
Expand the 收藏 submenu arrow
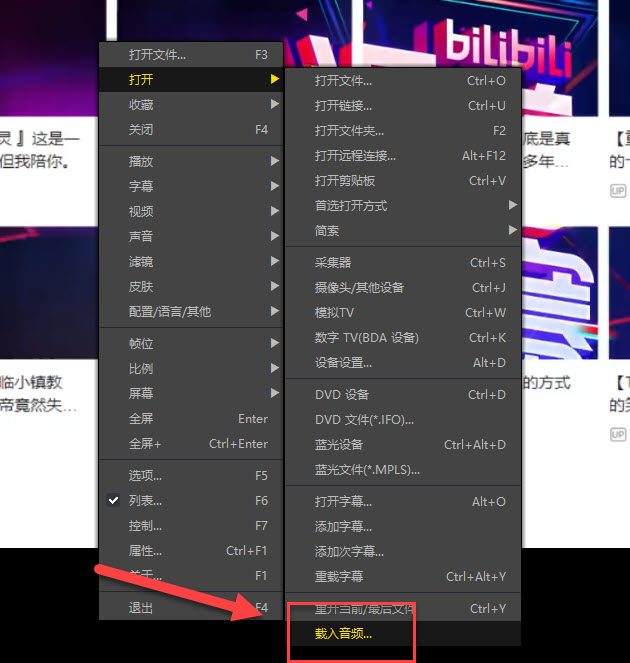pos(274,105)
